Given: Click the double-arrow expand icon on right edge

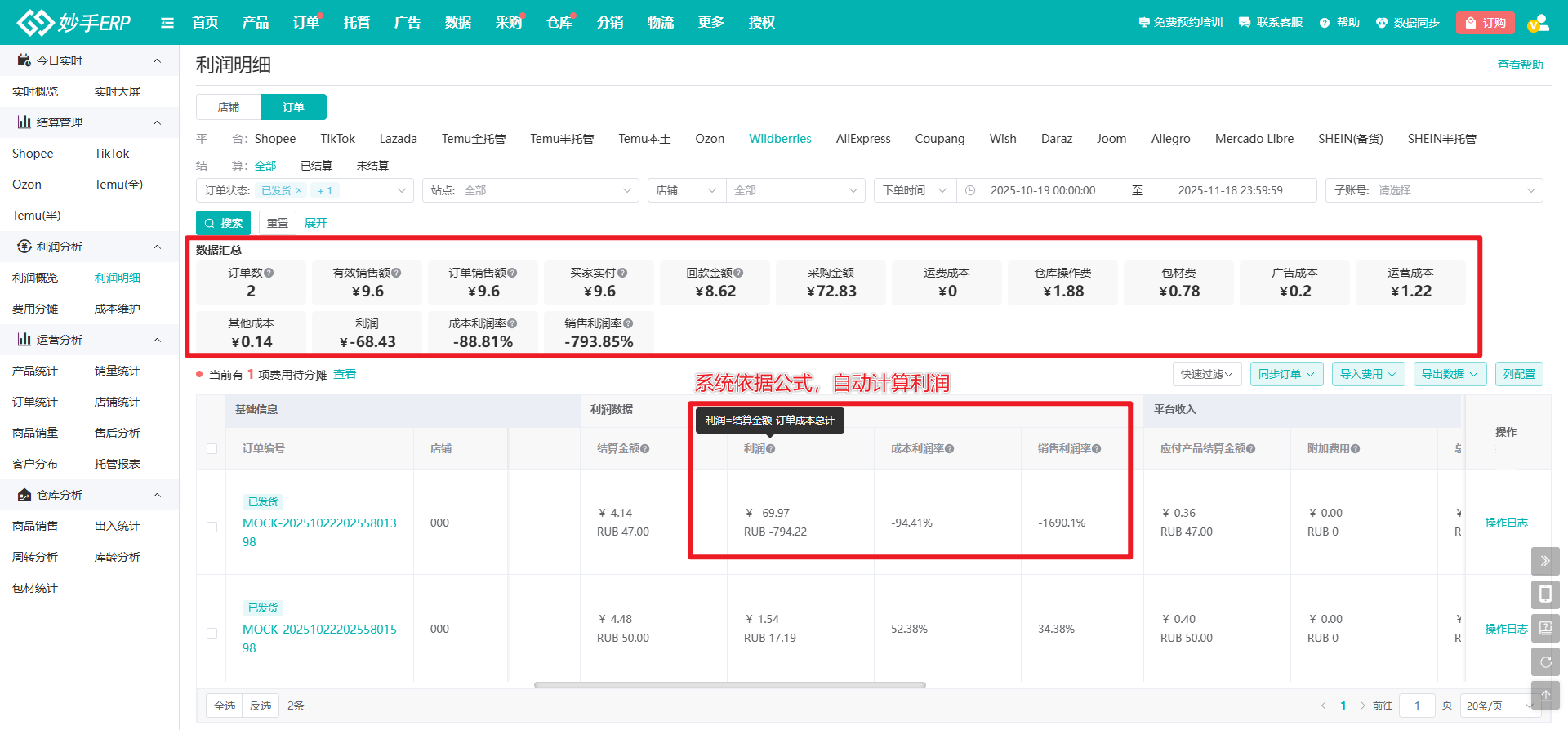Looking at the screenshot, I should pyautogui.click(x=1545, y=561).
